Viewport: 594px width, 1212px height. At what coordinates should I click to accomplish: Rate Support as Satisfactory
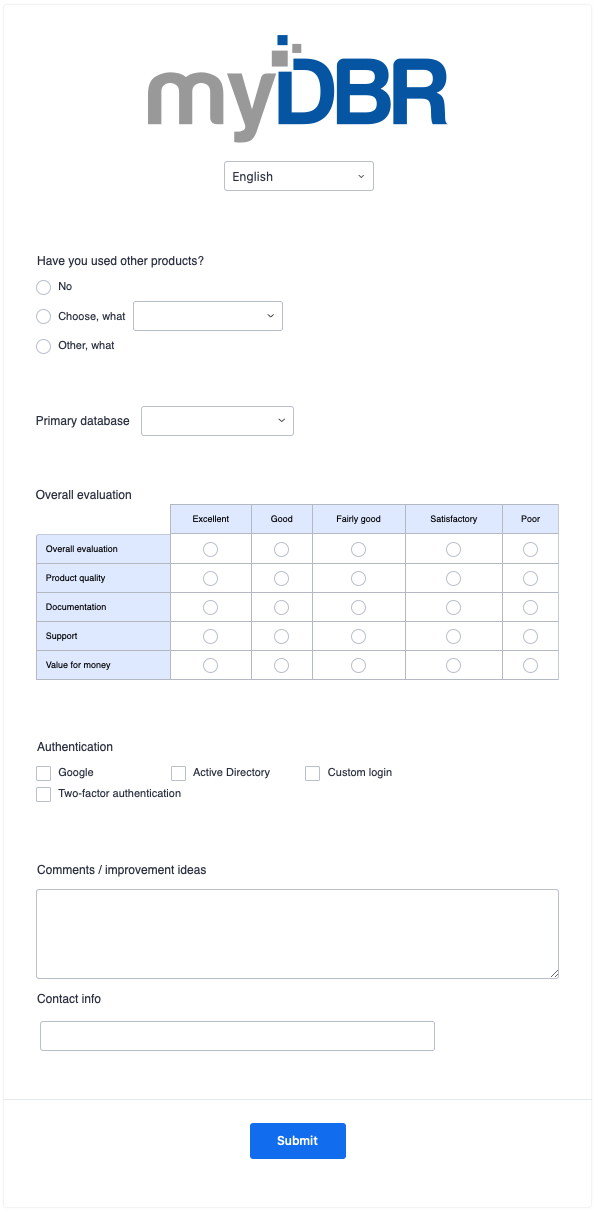(453, 636)
